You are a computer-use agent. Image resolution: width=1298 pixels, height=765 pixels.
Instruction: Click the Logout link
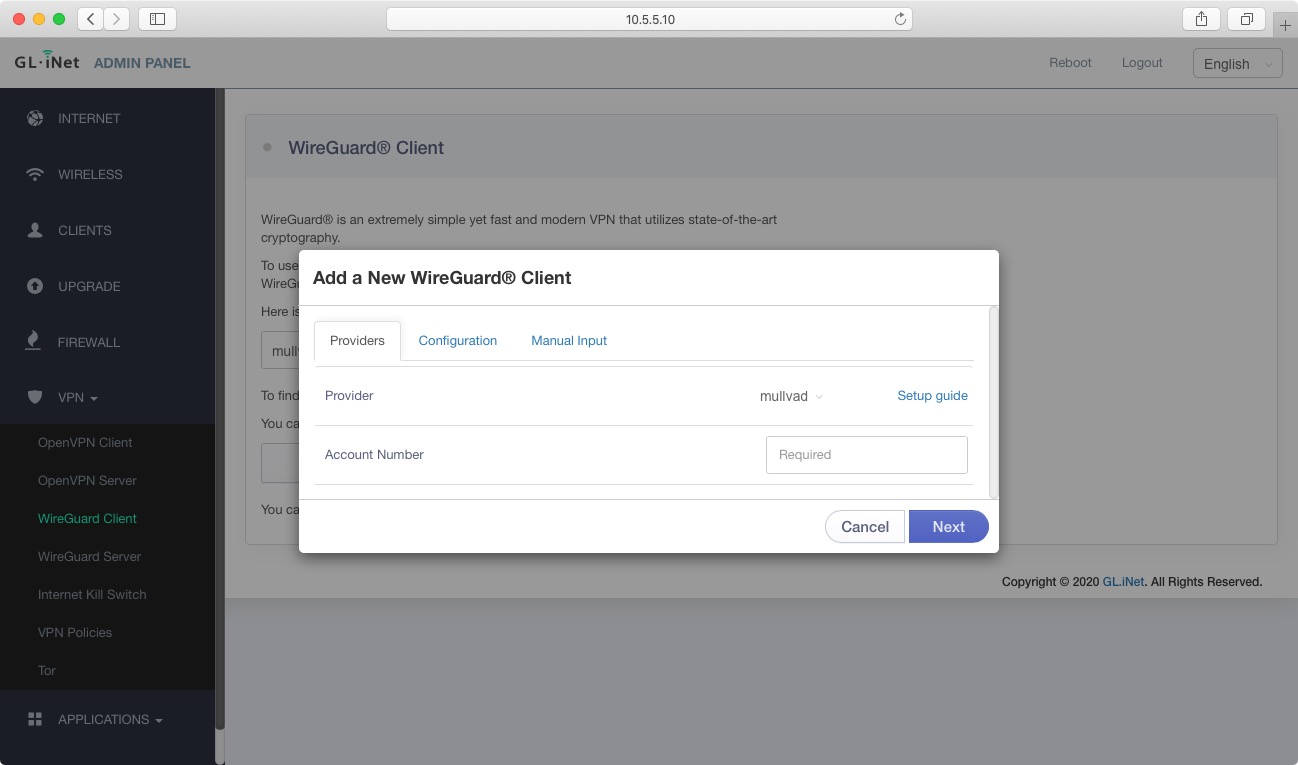point(1142,62)
